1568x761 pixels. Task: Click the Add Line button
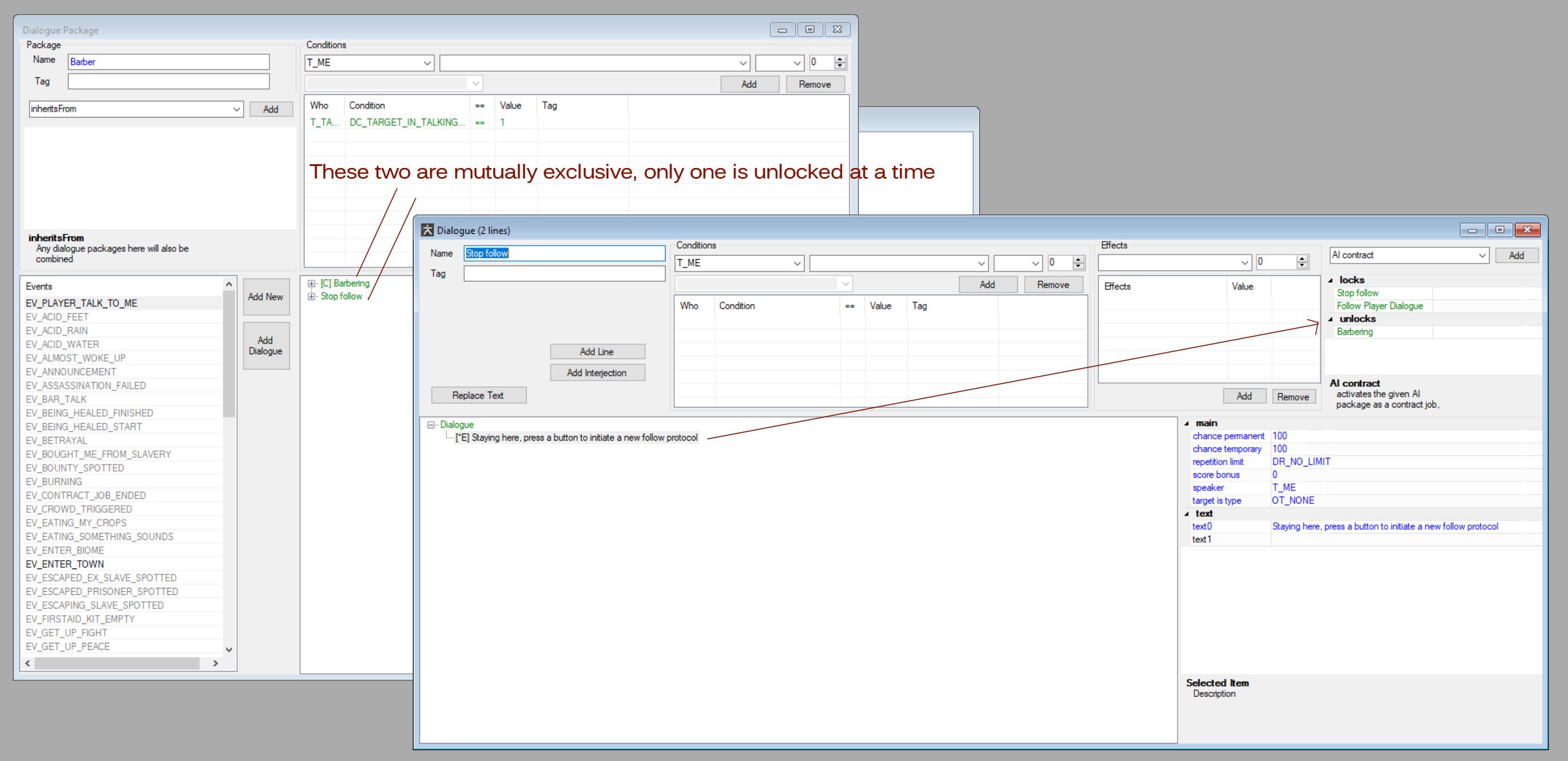597,351
